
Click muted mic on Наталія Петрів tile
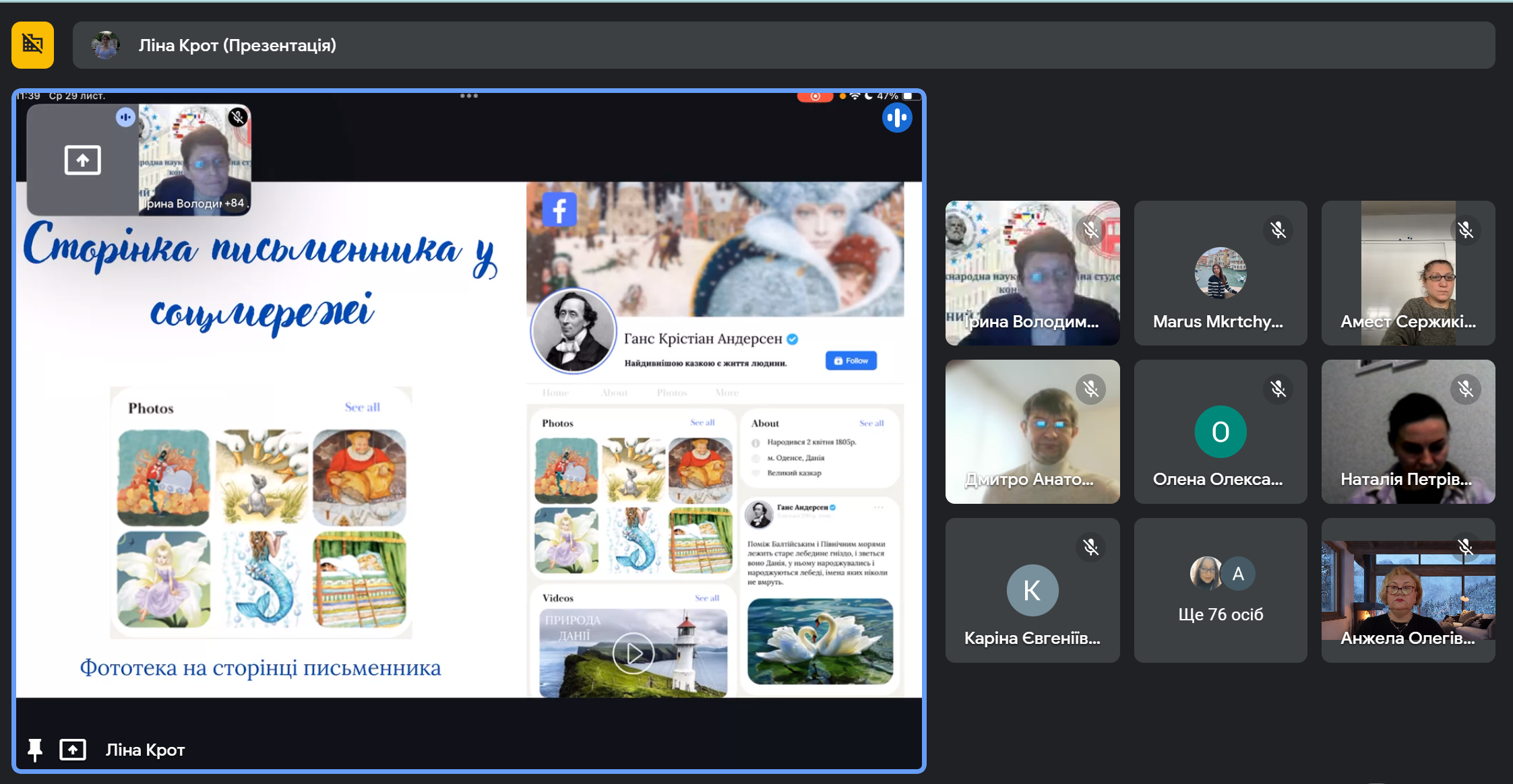[1465, 389]
